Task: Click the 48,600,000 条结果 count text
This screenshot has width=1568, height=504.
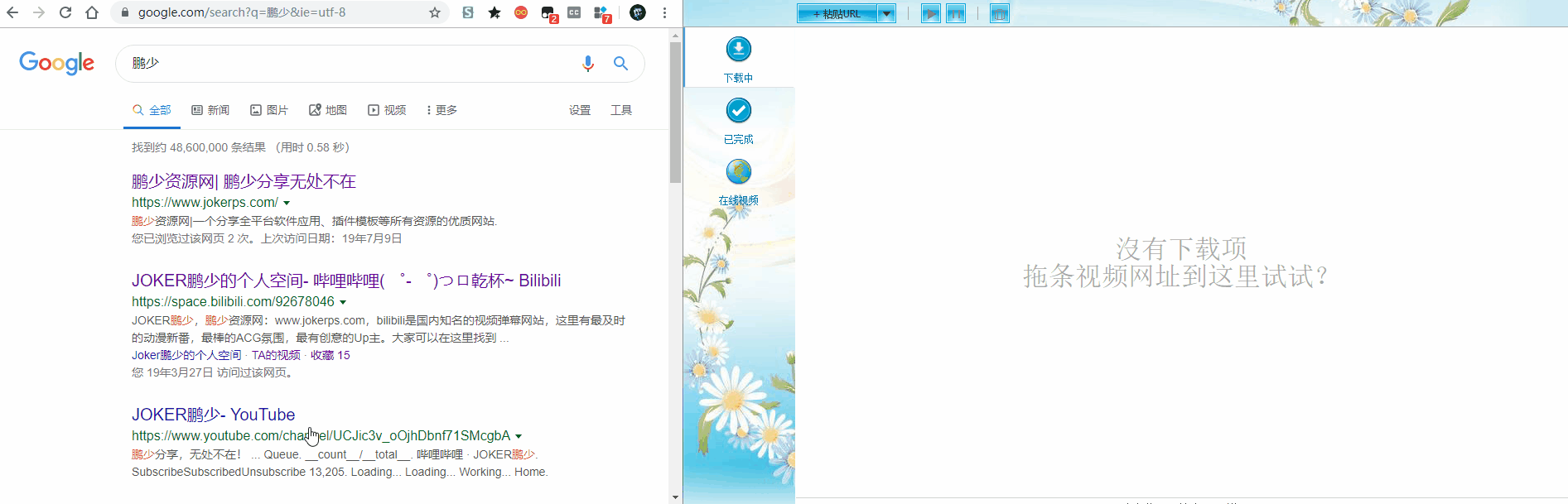Action: [218, 147]
